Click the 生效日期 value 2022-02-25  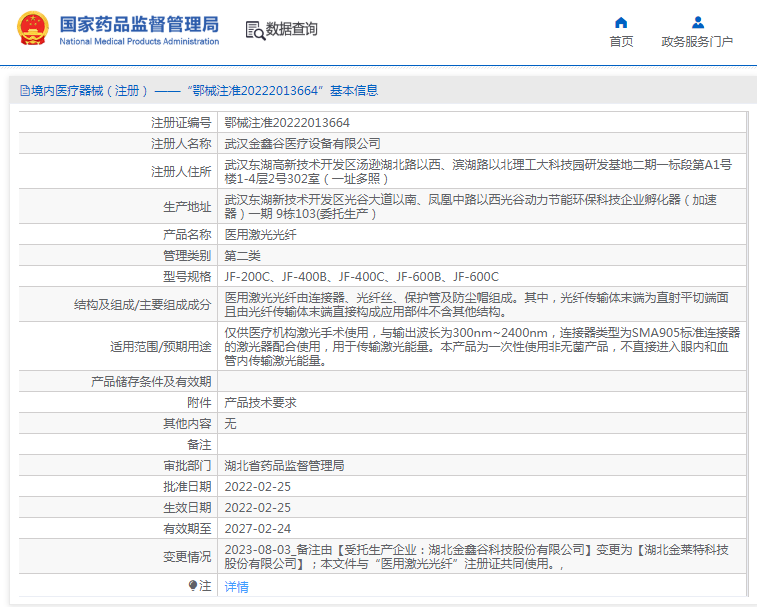[258, 508]
